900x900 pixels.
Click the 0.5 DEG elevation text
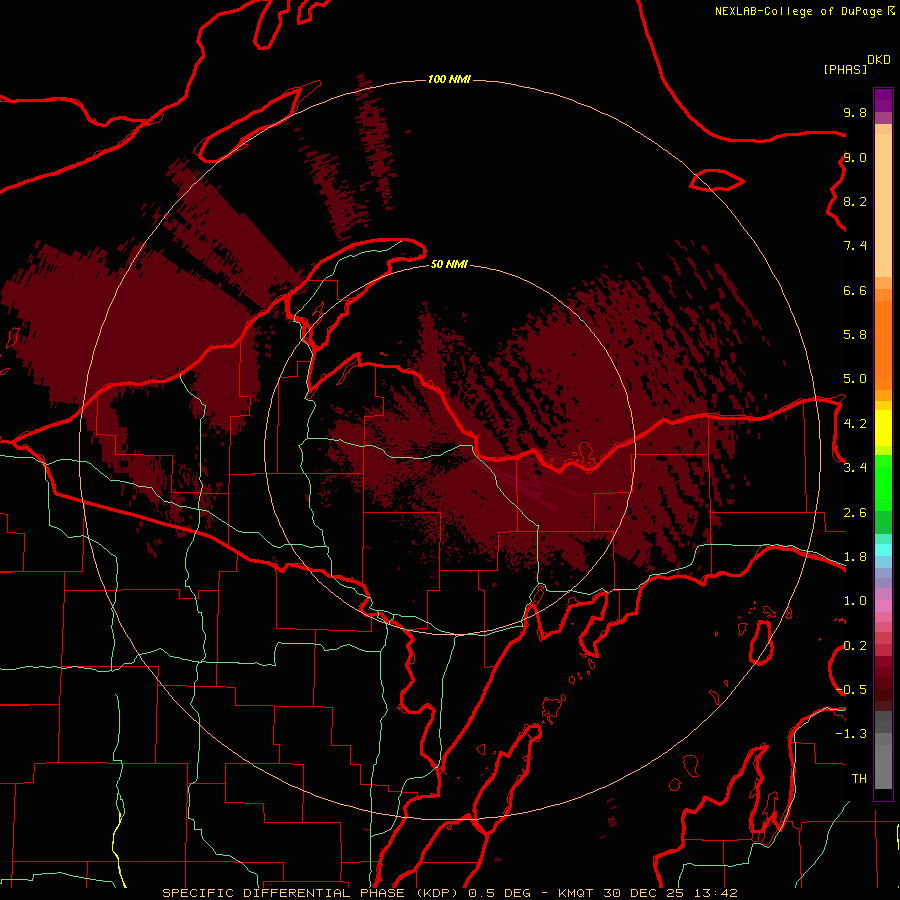pos(497,893)
